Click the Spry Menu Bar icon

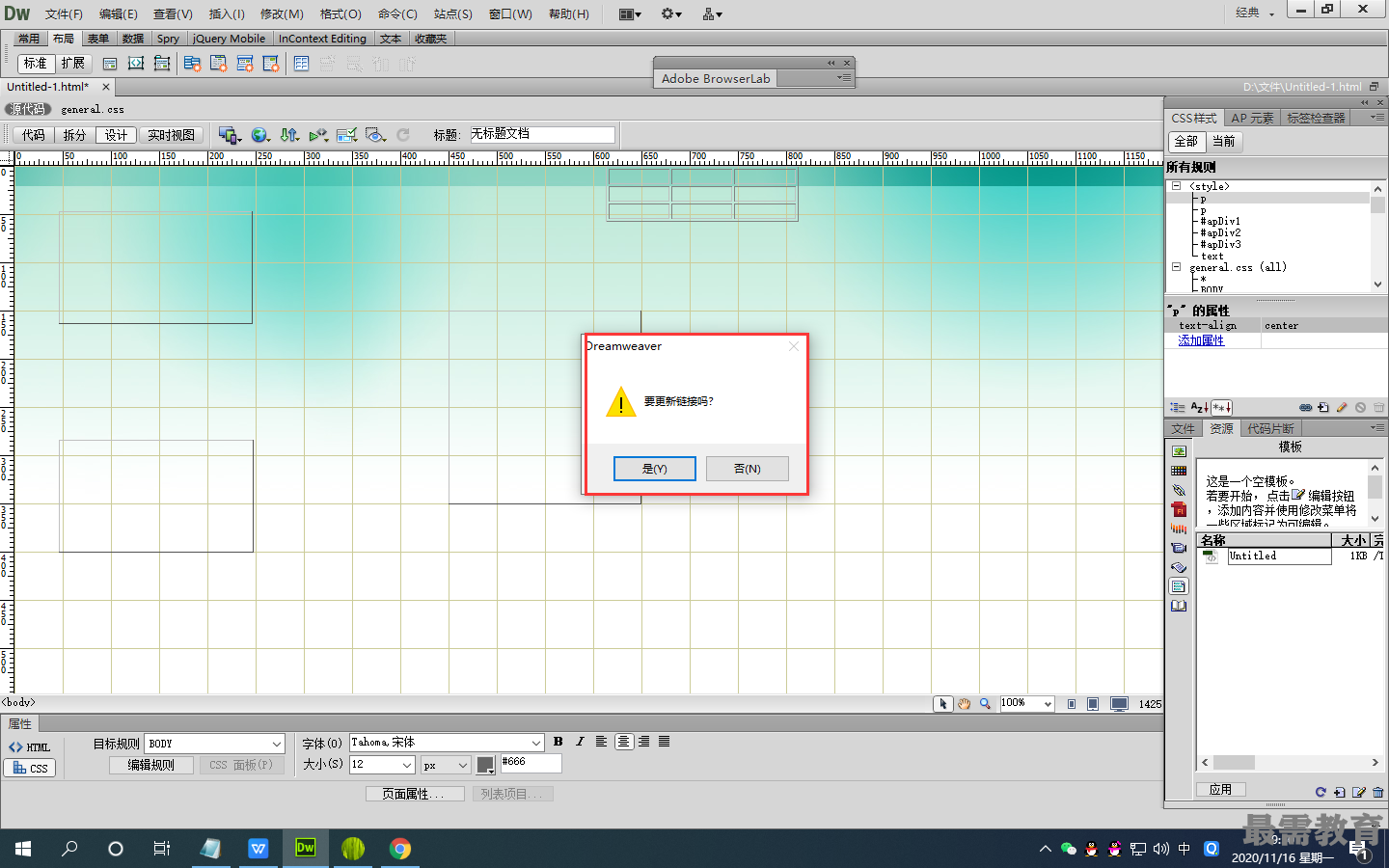coord(193,64)
